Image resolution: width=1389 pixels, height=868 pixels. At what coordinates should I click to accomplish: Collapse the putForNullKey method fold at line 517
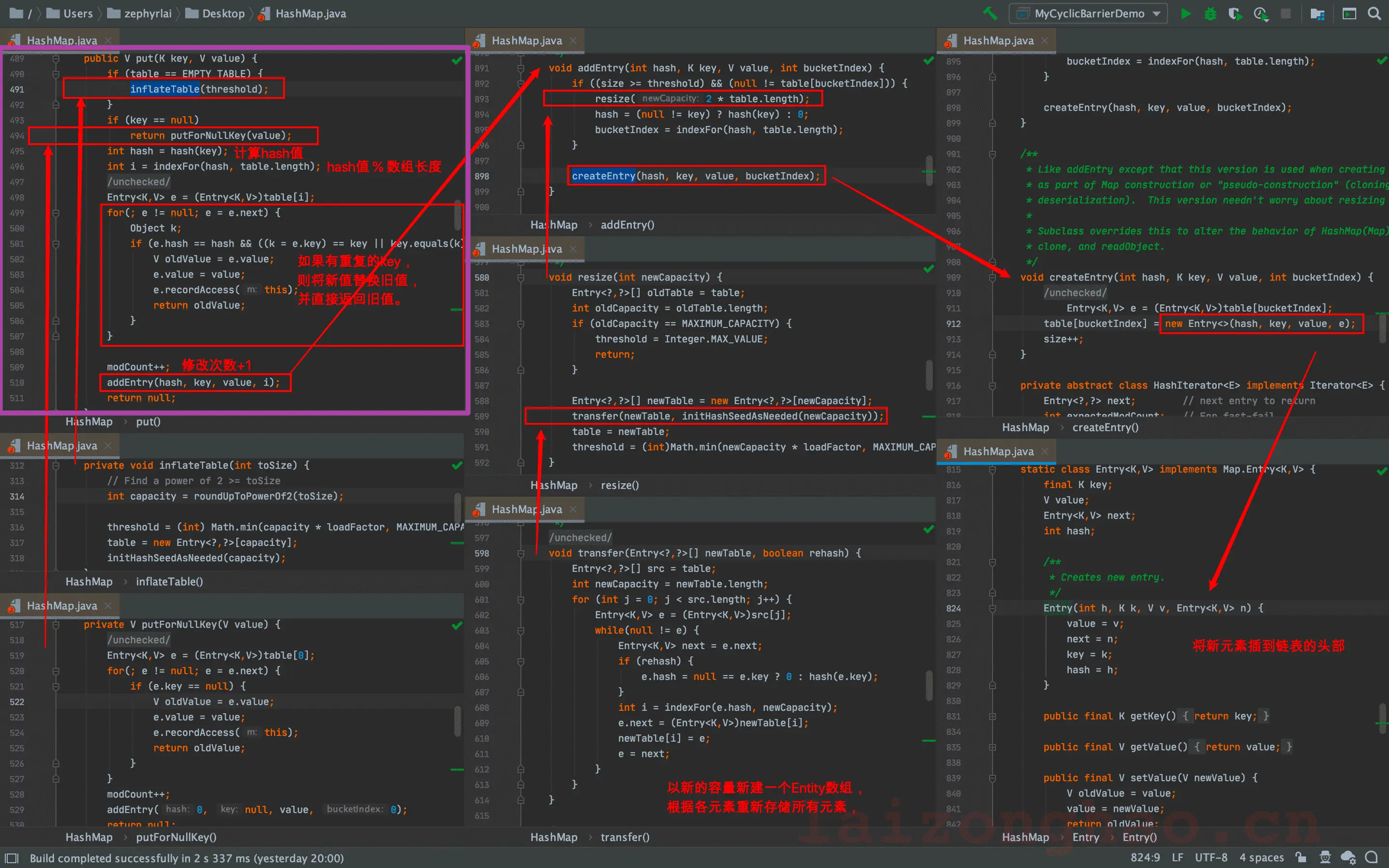pos(55,624)
